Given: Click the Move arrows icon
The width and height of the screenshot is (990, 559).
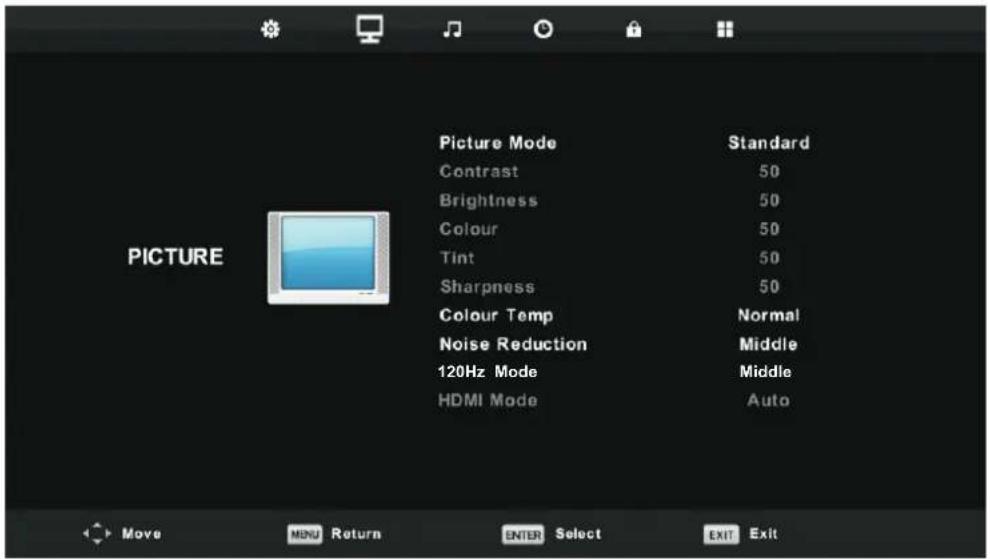Looking at the screenshot, I should 97,534.
